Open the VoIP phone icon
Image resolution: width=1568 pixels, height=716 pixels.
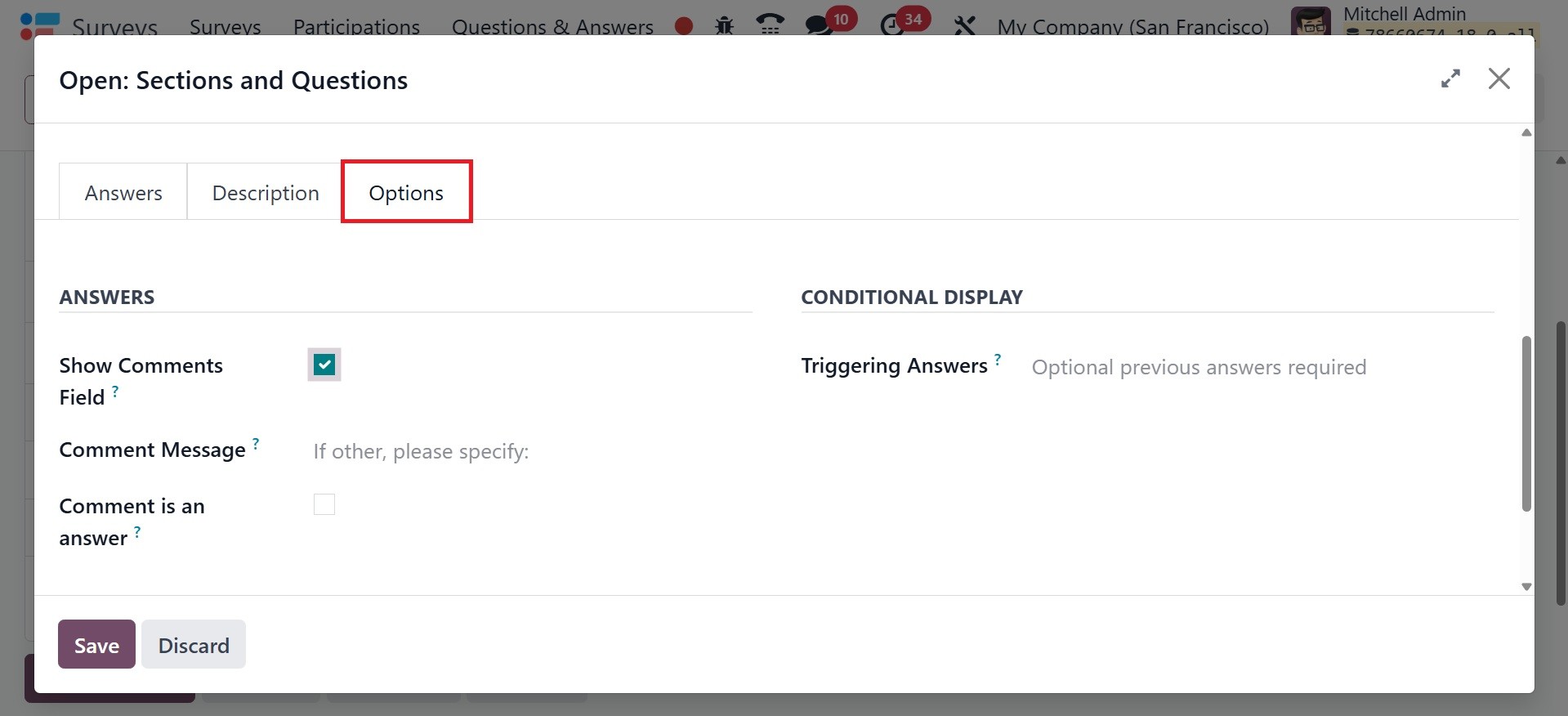tap(770, 25)
